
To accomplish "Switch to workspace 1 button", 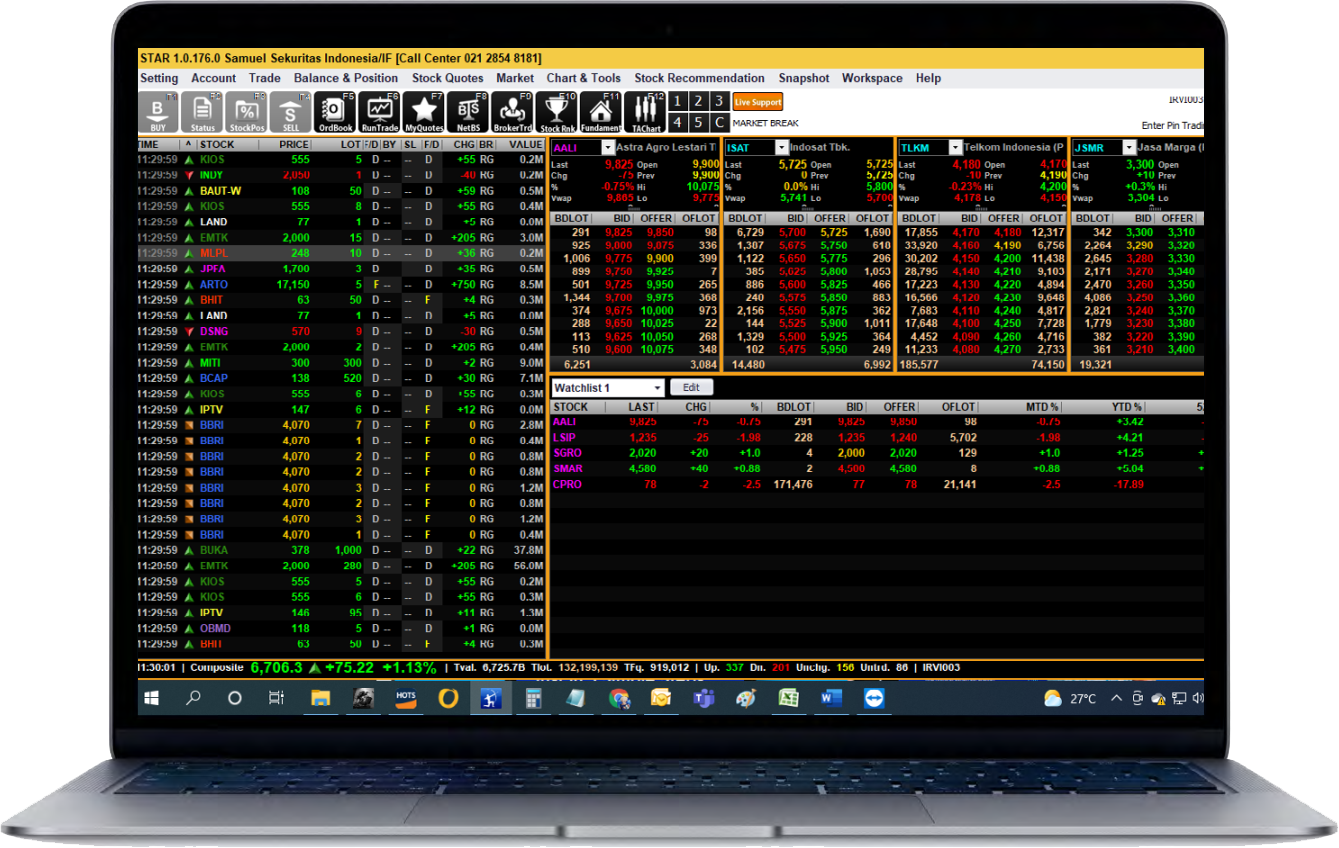I will (677, 102).
